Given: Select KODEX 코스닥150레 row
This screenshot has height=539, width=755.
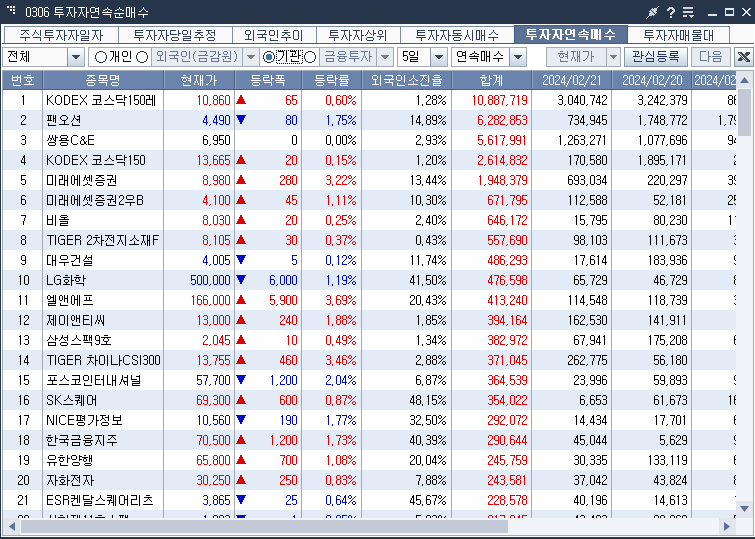Looking at the screenshot, I should pos(369,100).
